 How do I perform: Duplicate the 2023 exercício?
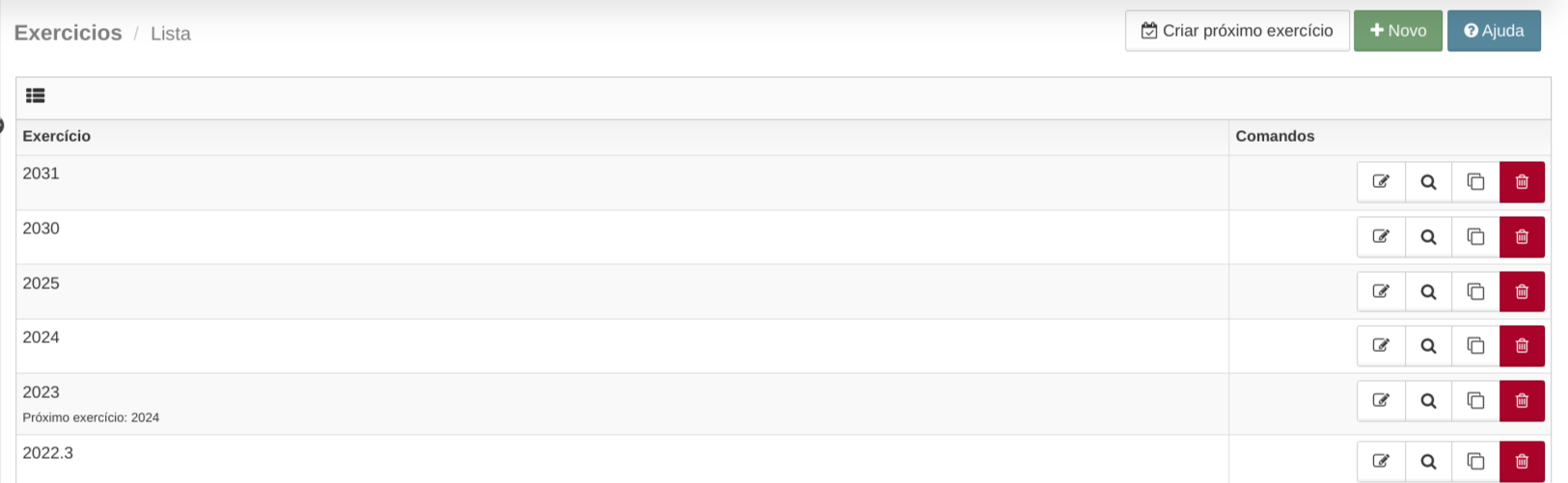(x=1475, y=401)
